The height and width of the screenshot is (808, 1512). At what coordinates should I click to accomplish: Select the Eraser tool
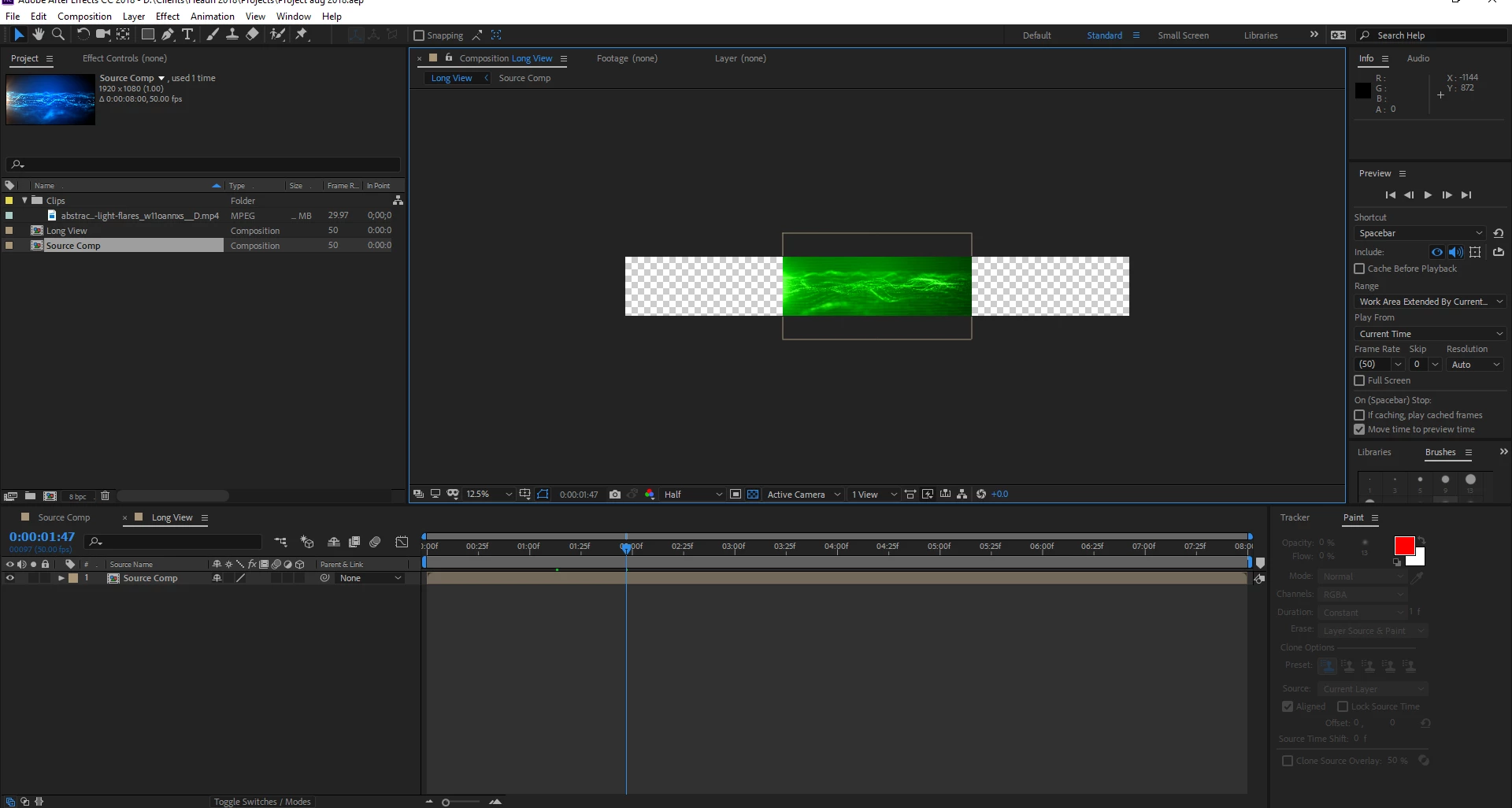pyautogui.click(x=252, y=35)
